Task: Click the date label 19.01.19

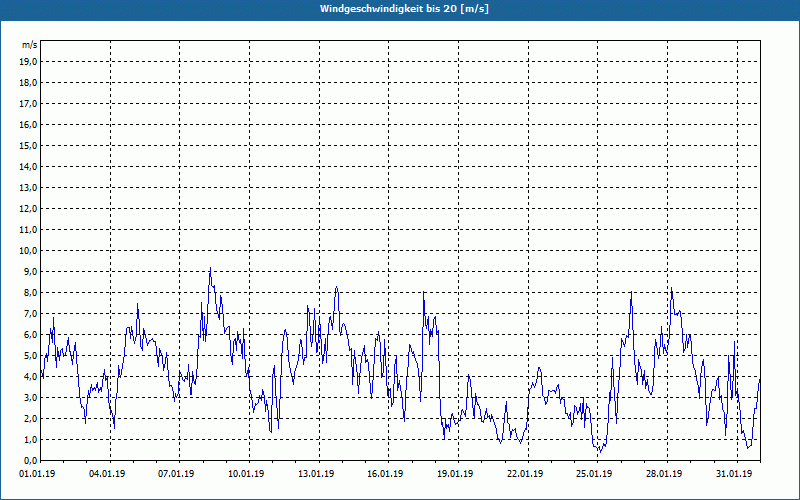Action: (455, 474)
